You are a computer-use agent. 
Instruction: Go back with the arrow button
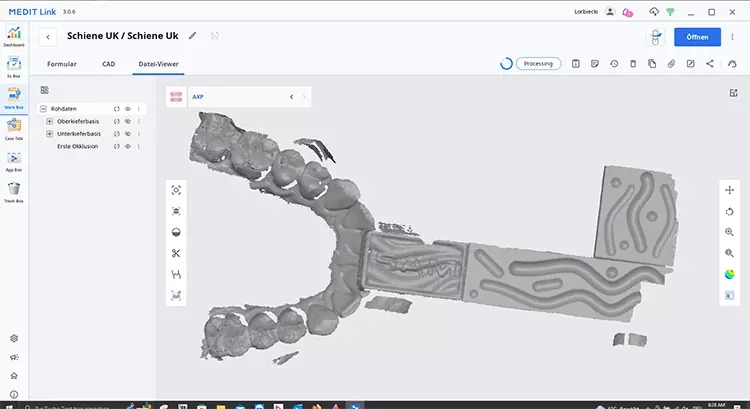(x=48, y=37)
